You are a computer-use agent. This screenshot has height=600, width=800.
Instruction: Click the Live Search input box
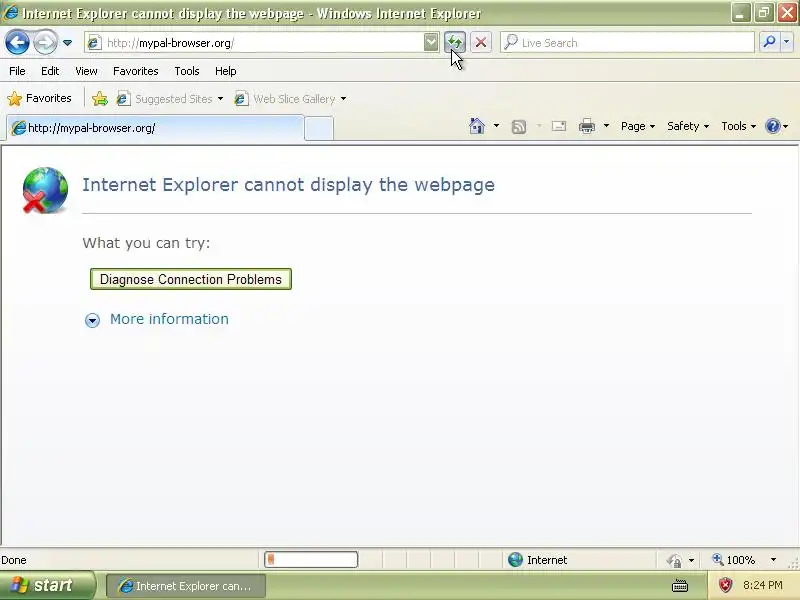(x=627, y=43)
